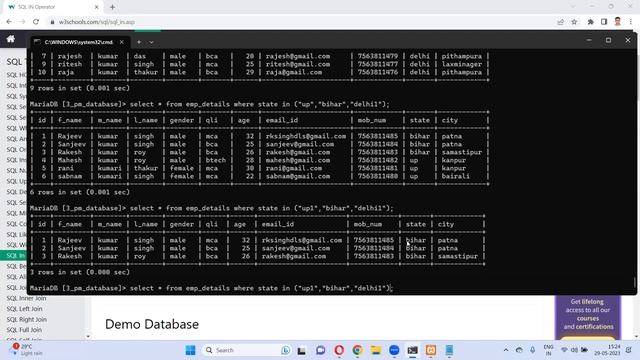Click the terminal command prompt line
This screenshot has width=640, height=360.
pos(211,288)
